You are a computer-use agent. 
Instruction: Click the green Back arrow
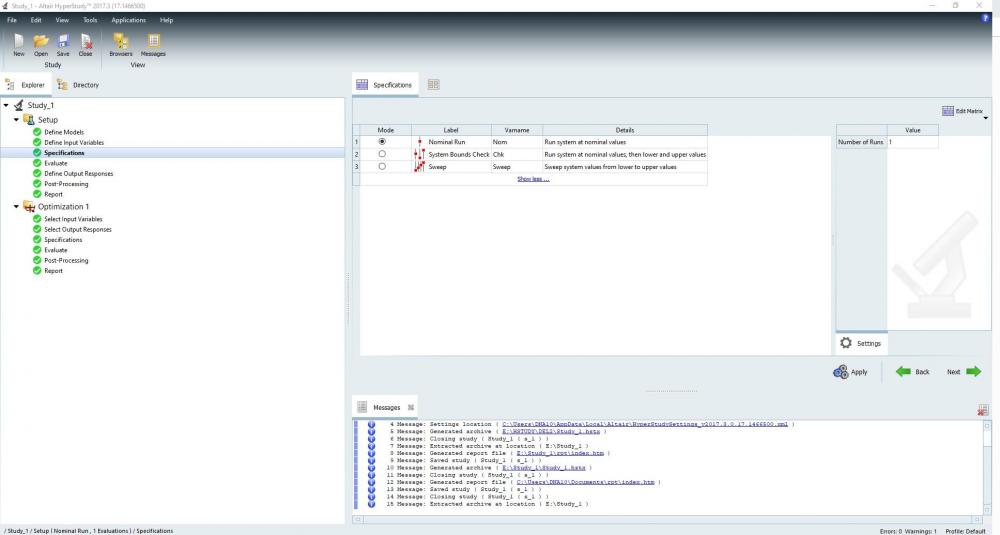(903, 371)
